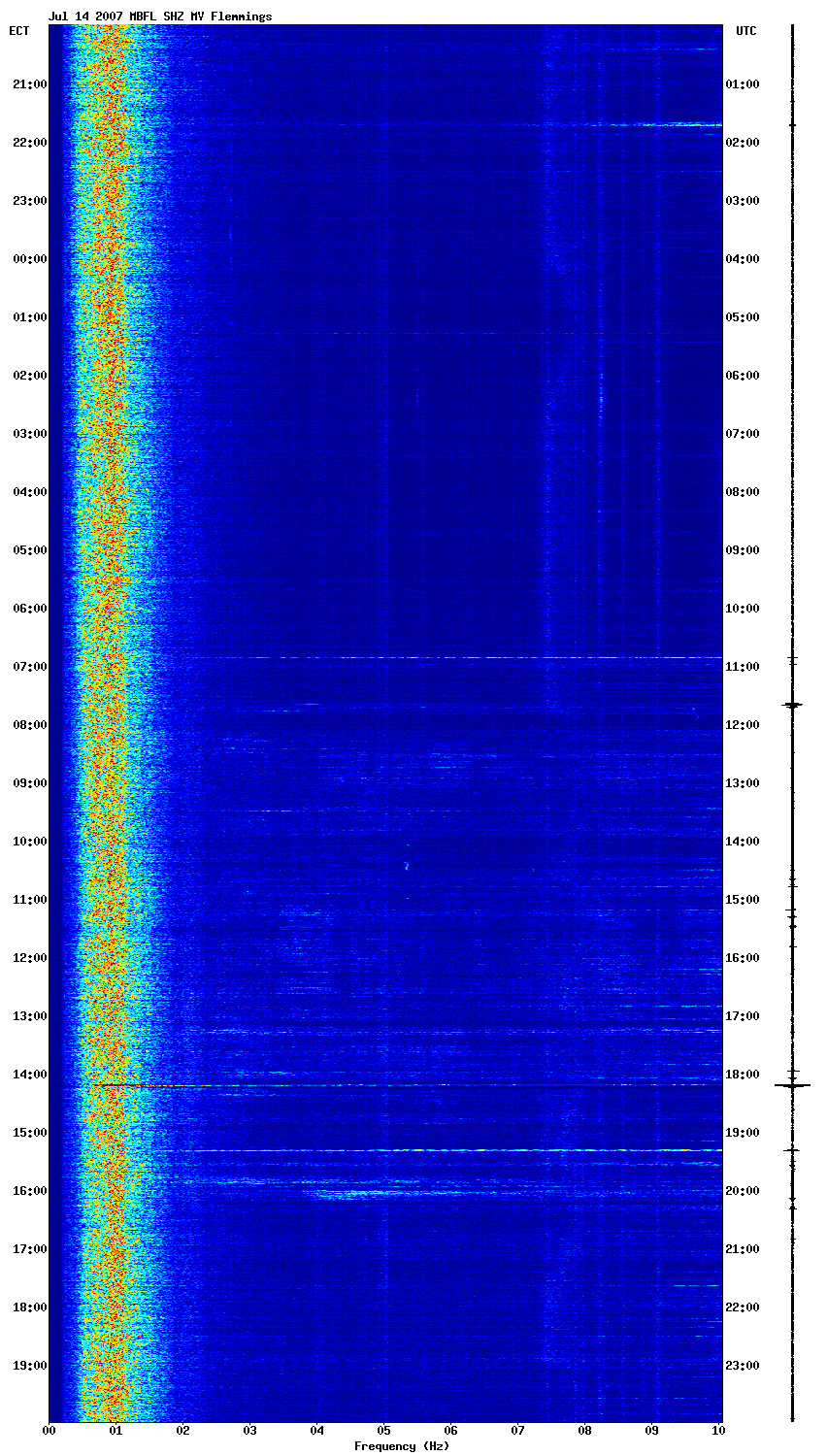Image resolution: width=827 pixels, height=1456 pixels.
Task: Click the 10:00 label on the ECT axis
Action: [29, 842]
